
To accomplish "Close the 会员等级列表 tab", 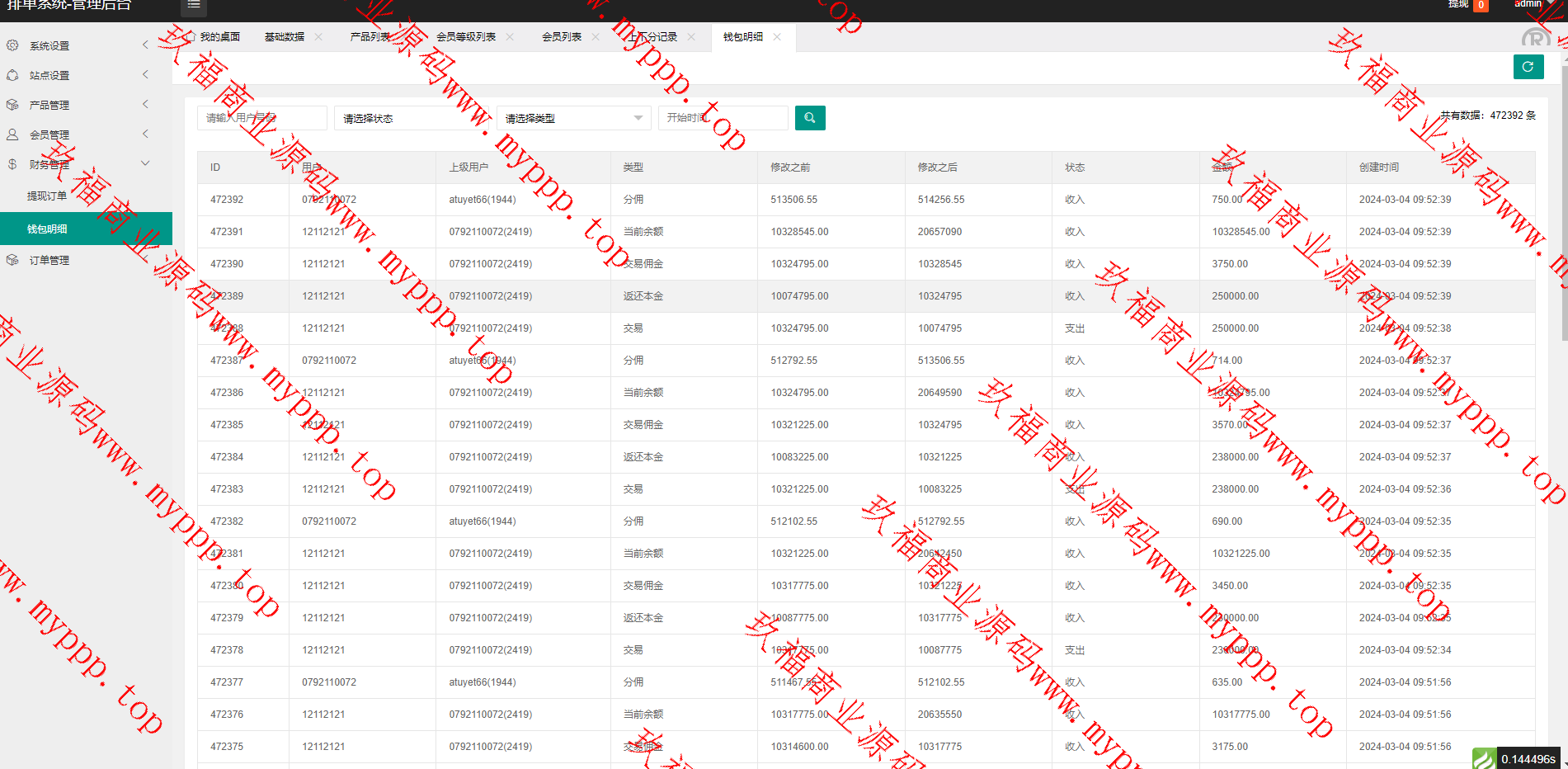I will pos(510,37).
